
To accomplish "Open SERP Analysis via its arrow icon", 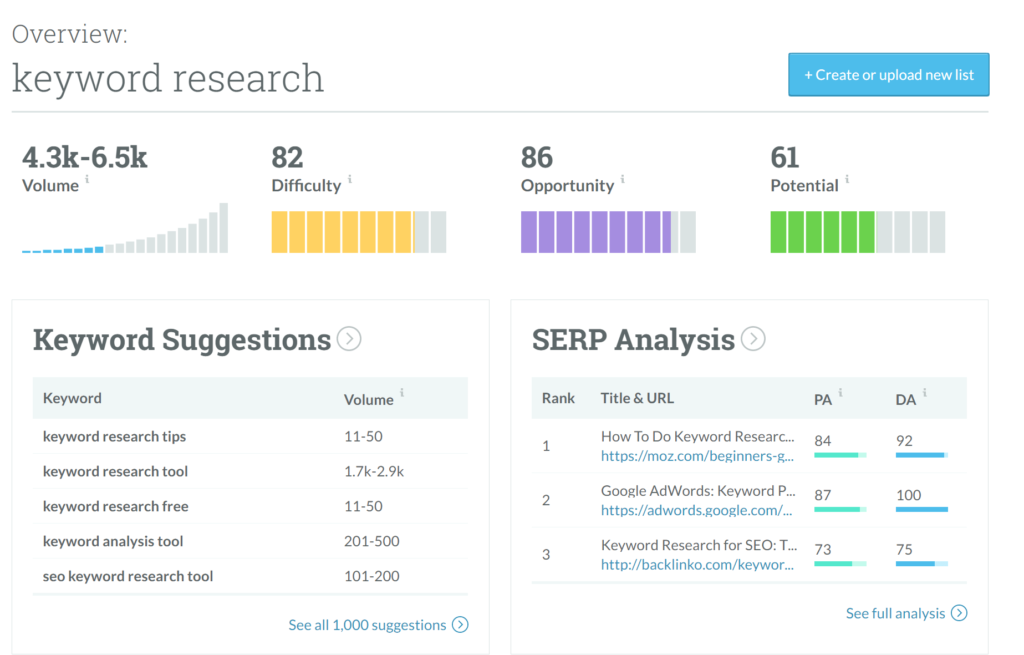I will [753, 339].
